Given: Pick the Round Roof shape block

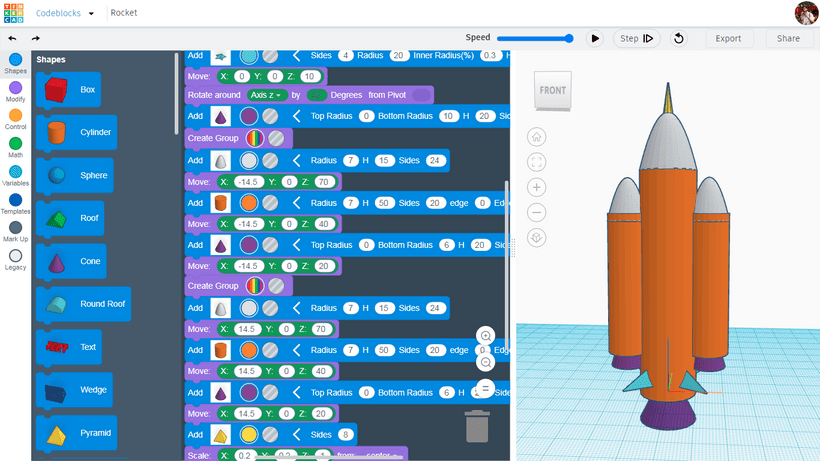Looking at the screenshot, I should (x=84, y=304).
